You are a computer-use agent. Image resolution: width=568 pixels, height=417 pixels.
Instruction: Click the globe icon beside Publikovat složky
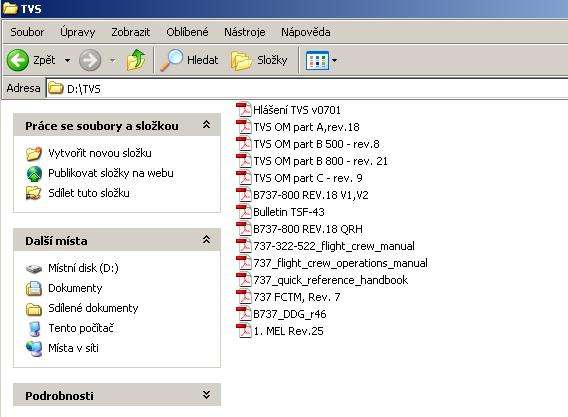pyautogui.click(x=34, y=174)
